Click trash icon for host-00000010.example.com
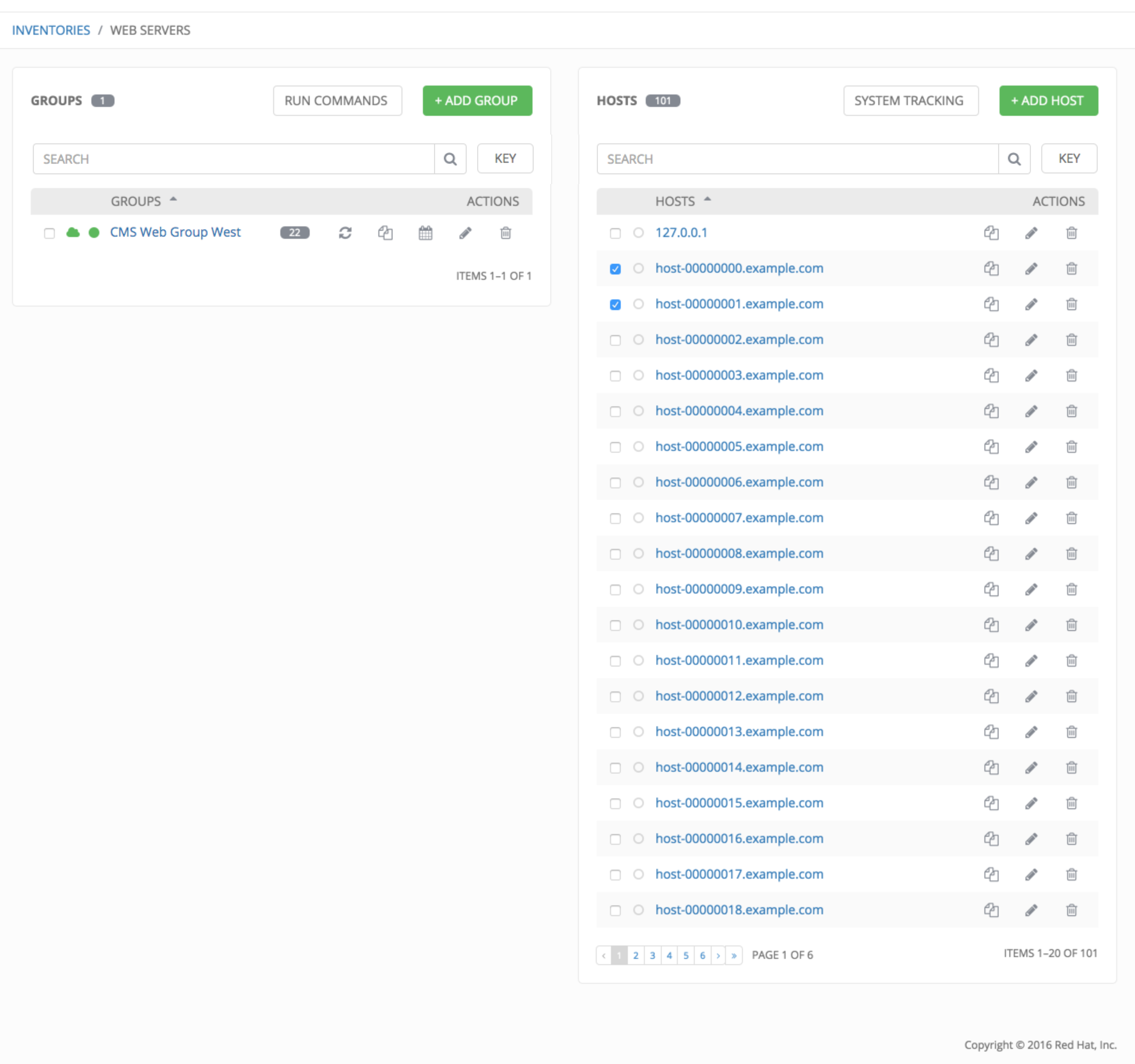The width and height of the screenshot is (1135, 1064). coord(1071,625)
